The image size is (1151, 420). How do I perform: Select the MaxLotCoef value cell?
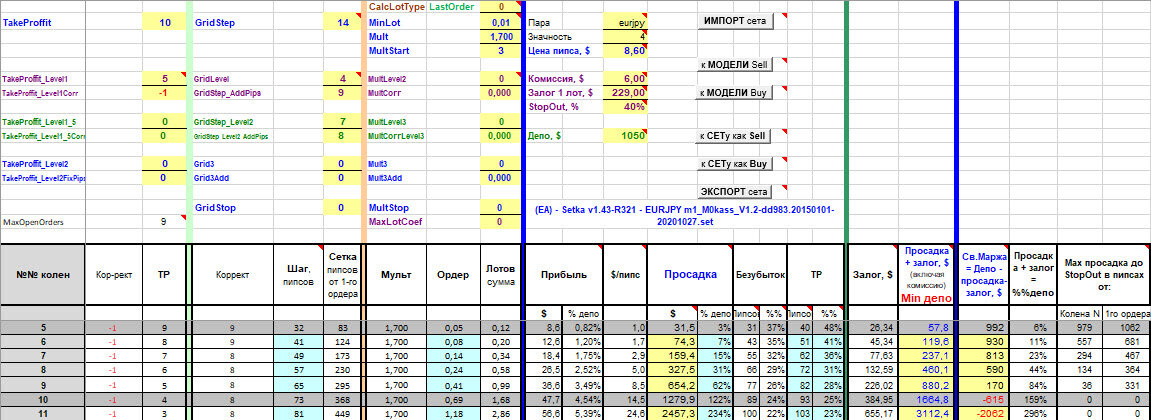point(501,221)
